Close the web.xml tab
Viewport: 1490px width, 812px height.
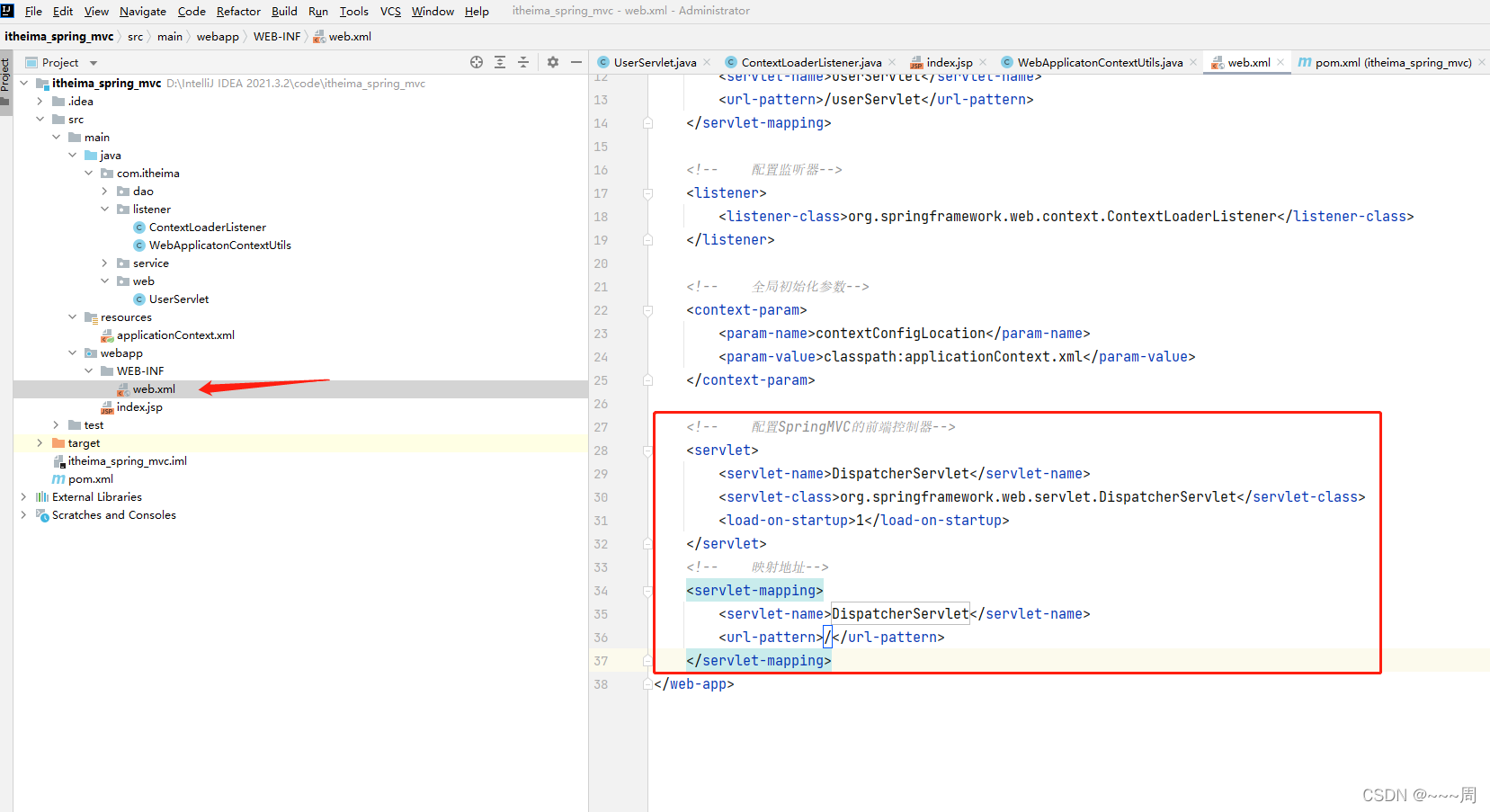1280,62
